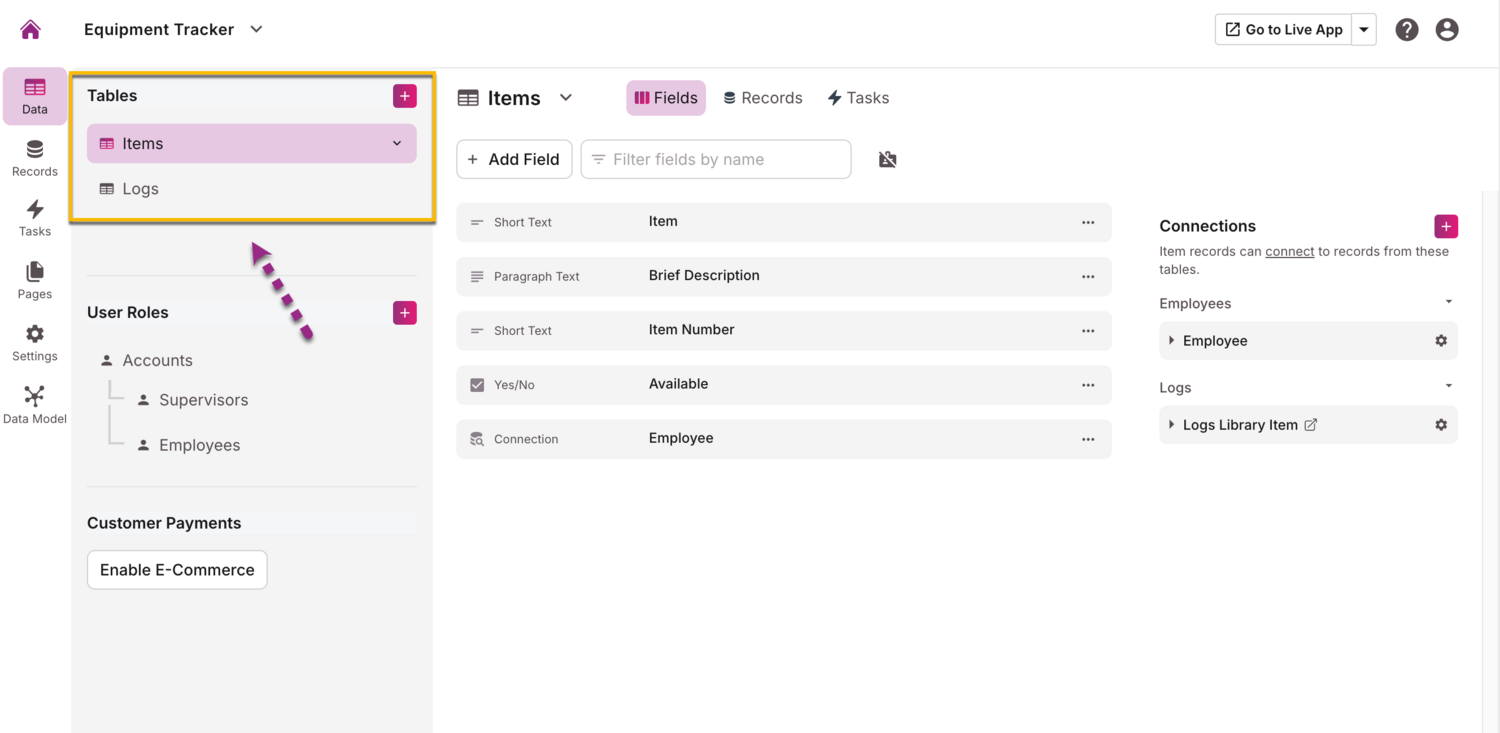Viewport: 1500px width, 733px height.
Task: Open the Pages sidebar section
Action: point(34,280)
